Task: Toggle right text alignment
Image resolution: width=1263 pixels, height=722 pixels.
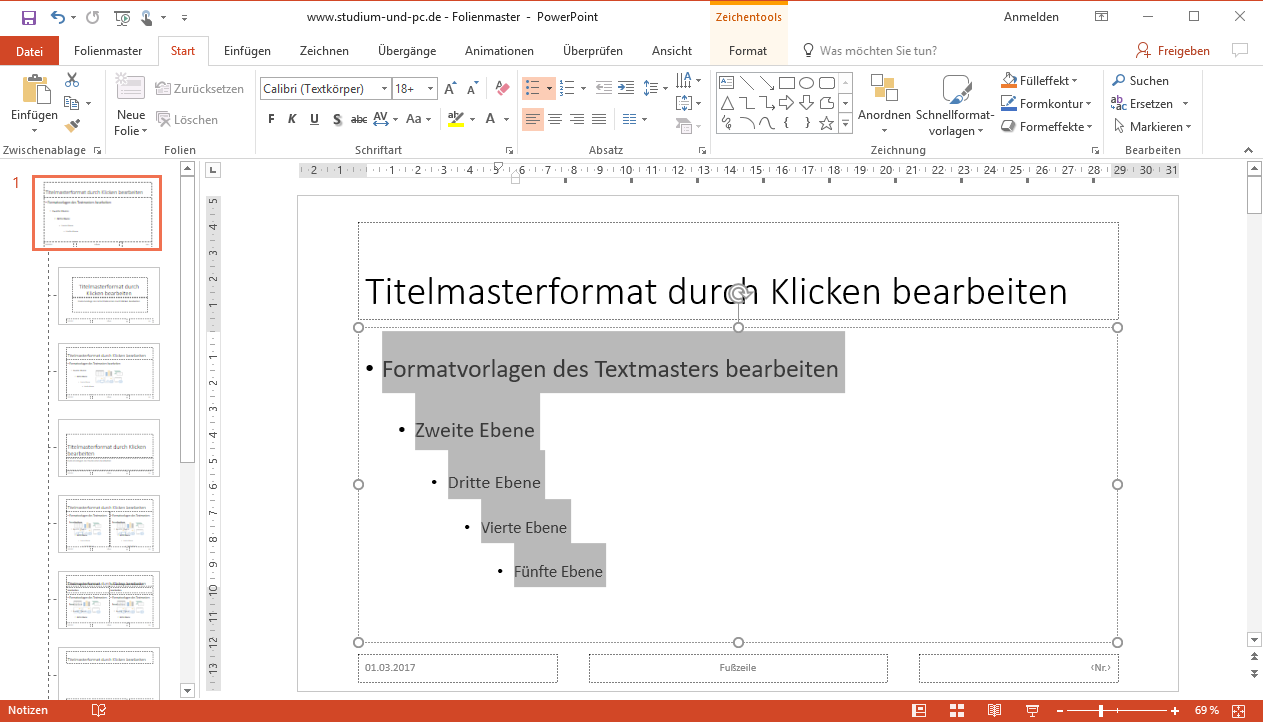Action: click(x=576, y=120)
